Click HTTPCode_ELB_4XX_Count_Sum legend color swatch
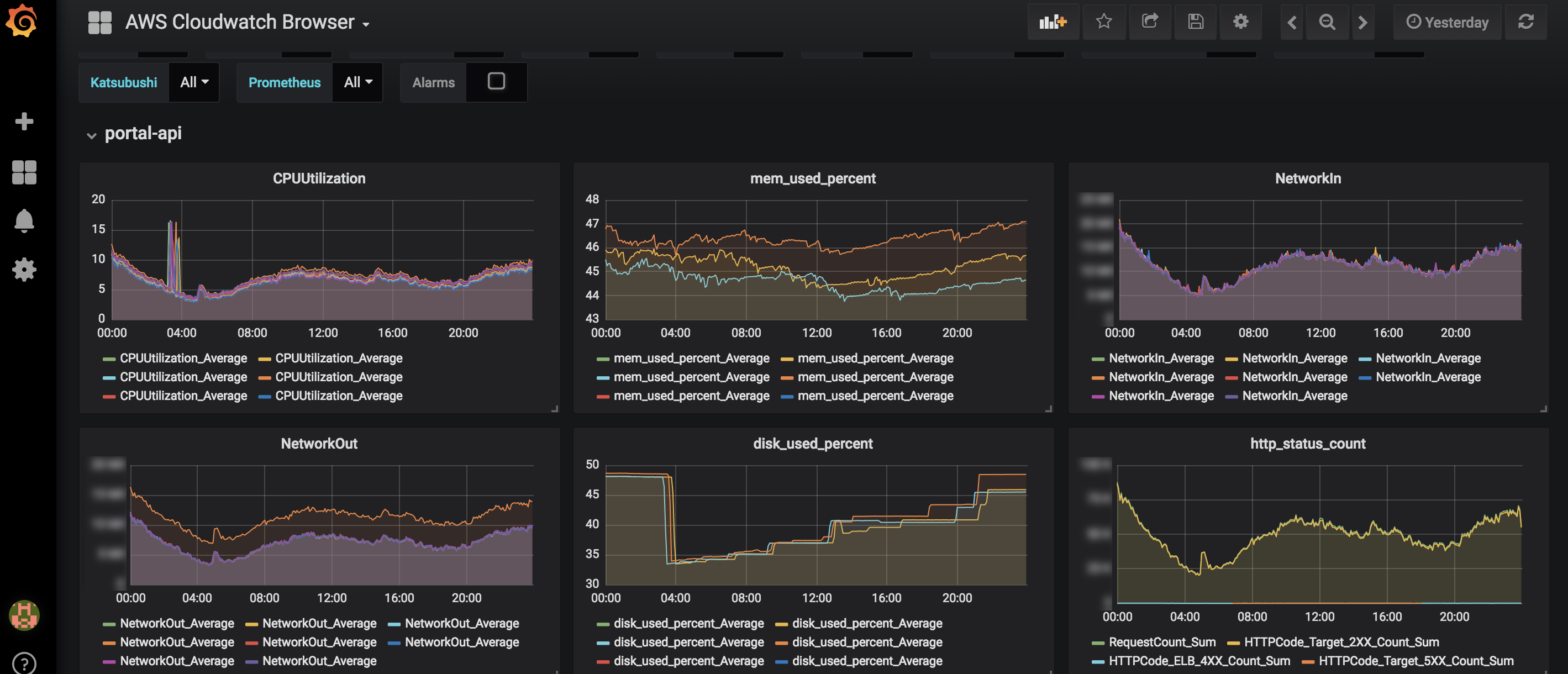Viewport: 1568px width, 674px height. point(1098,661)
